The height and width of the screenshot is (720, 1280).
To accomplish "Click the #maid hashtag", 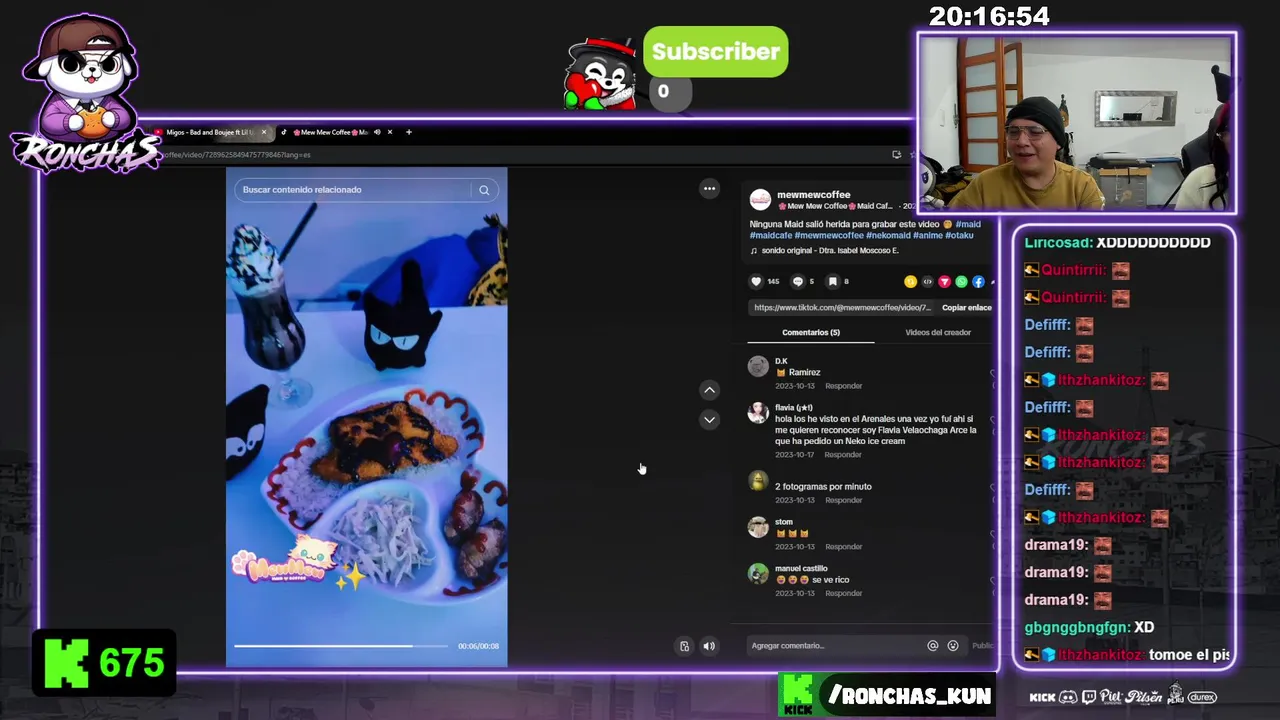I will click(968, 224).
